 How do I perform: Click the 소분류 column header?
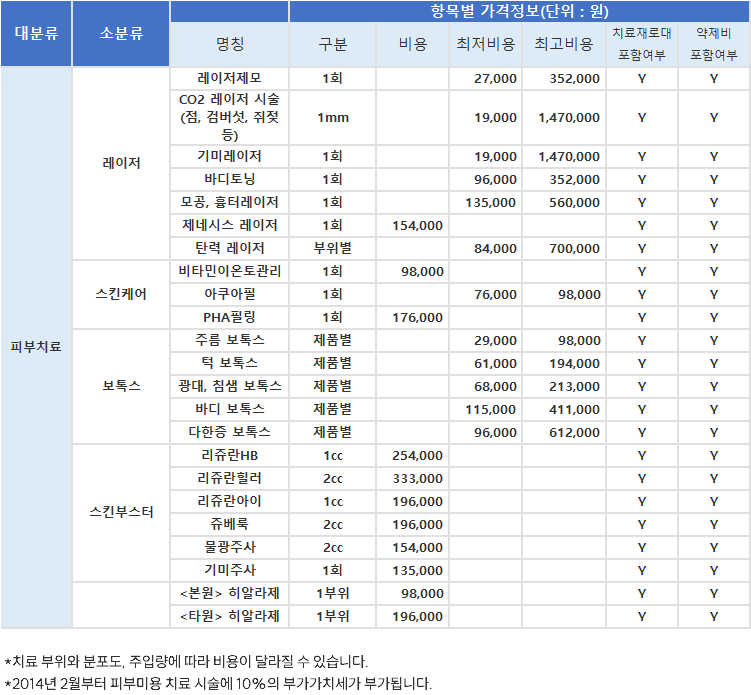click(121, 33)
